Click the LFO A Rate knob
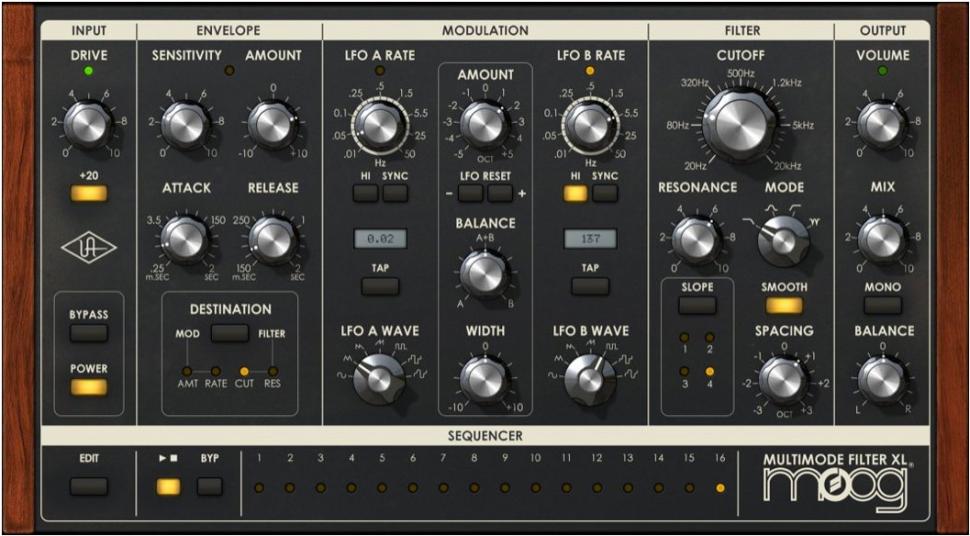Image resolution: width=970 pixels, height=536 pixels. click(379, 126)
